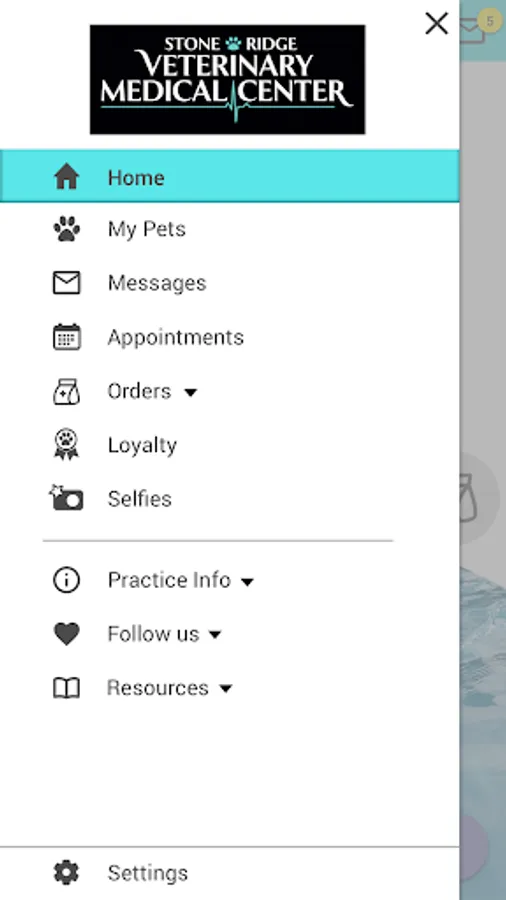The width and height of the screenshot is (506, 900).
Task: Click the house icon beside Home
Action: click(x=67, y=176)
